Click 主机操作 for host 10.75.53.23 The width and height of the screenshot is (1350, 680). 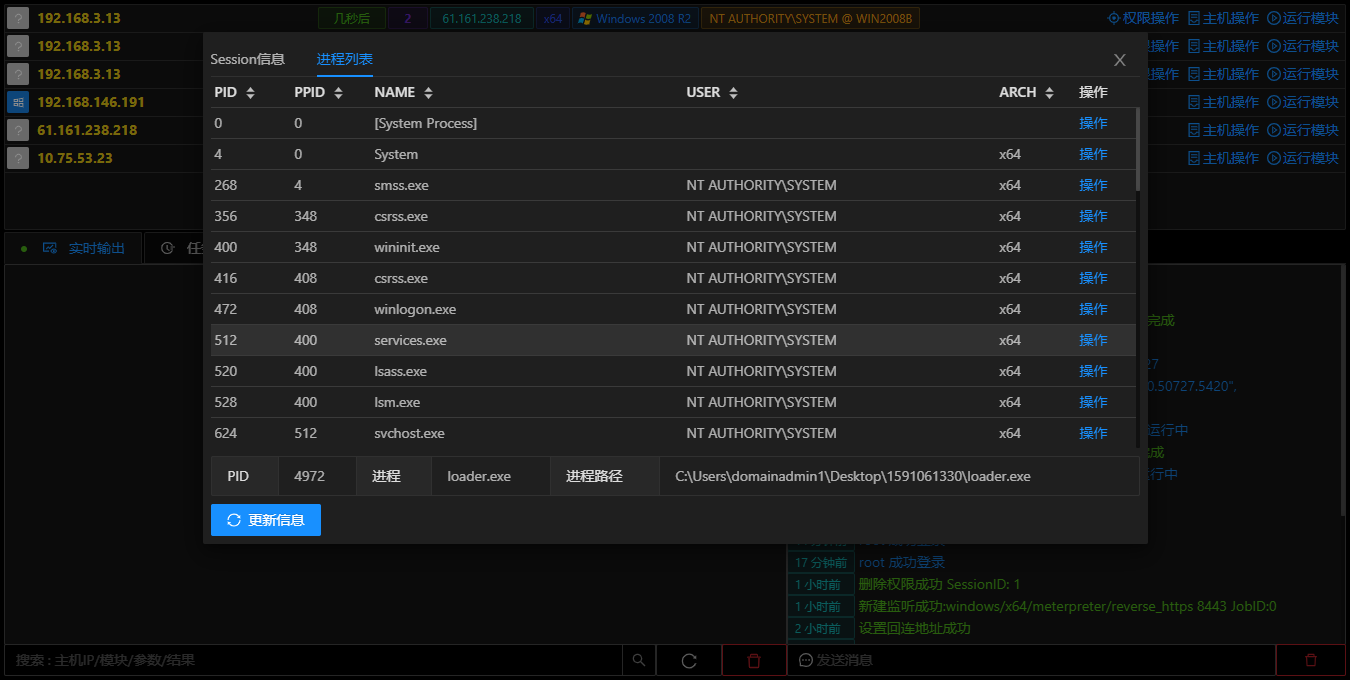point(1223,158)
